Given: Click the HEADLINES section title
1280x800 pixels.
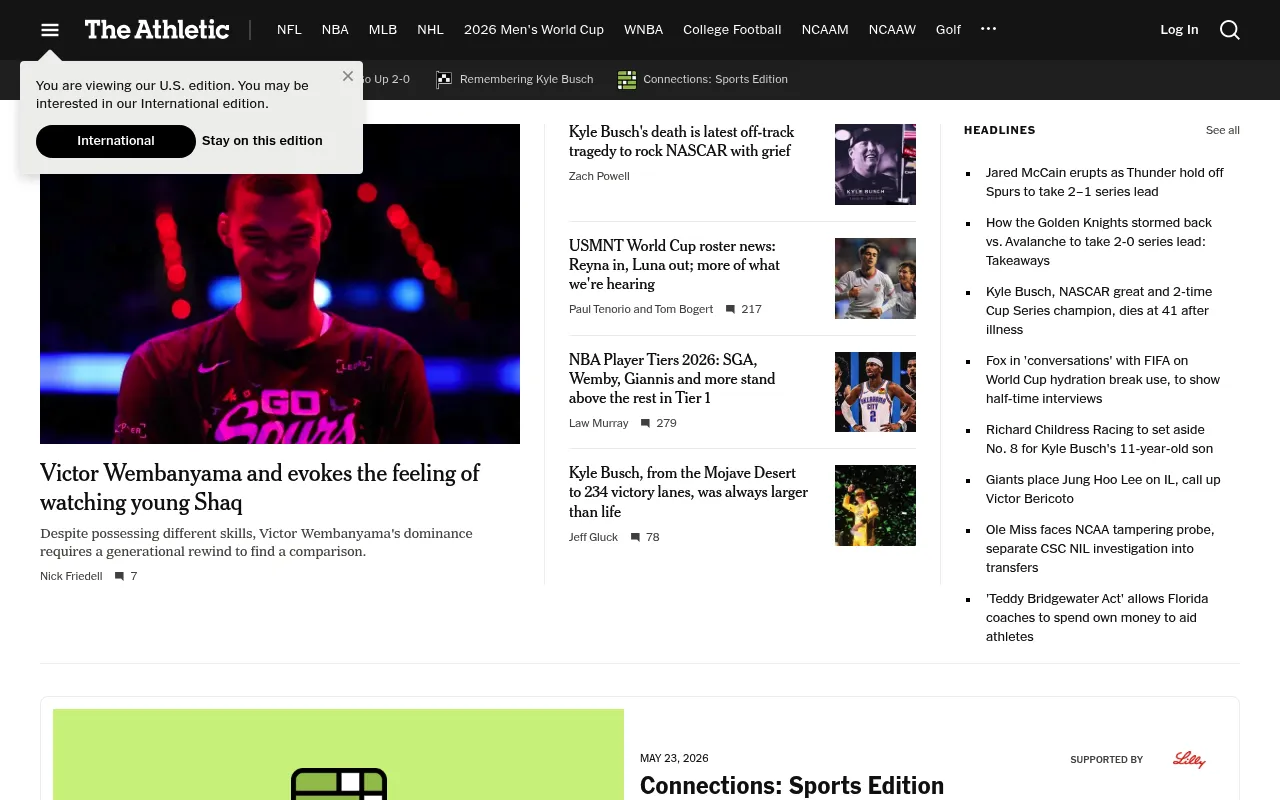Looking at the screenshot, I should pyautogui.click(x=1000, y=130).
